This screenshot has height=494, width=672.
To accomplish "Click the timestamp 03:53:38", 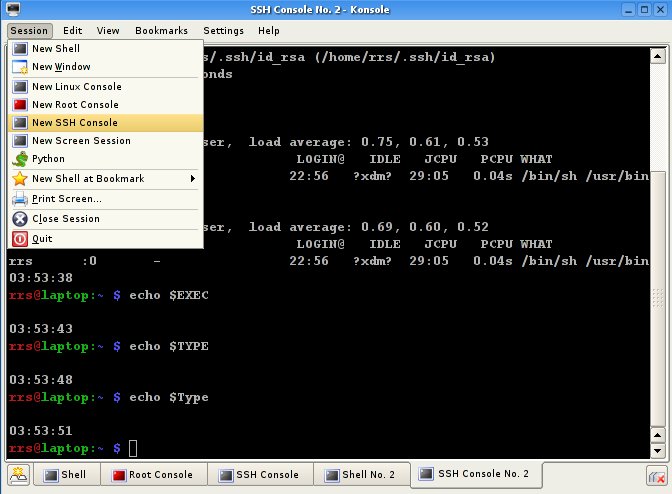I will coord(41,278).
